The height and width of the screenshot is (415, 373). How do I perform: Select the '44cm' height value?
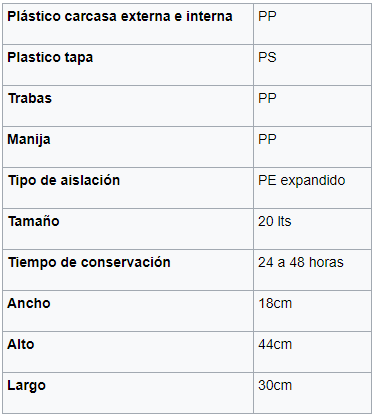click(x=275, y=344)
